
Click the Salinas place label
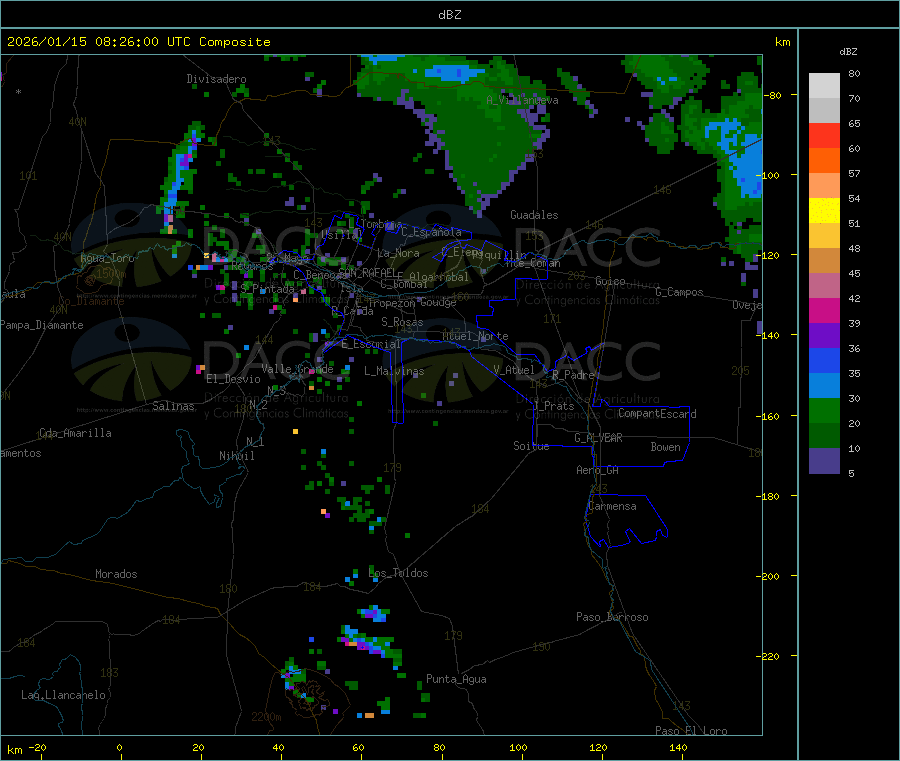pyautogui.click(x=173, y=406)
